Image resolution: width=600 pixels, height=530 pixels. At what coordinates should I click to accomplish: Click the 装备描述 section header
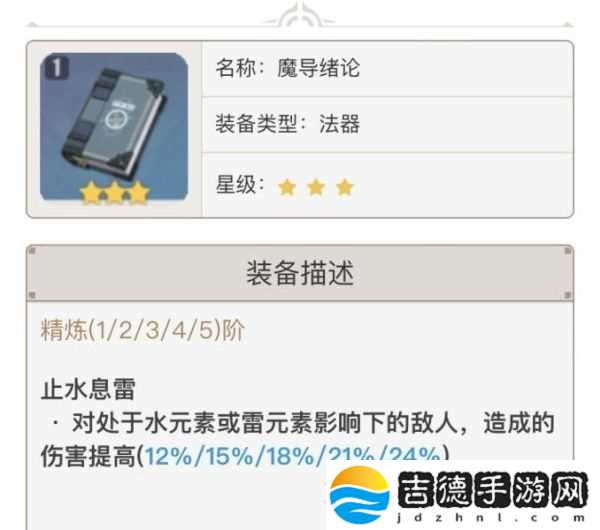pyautogui.click(x=300, y=273)
